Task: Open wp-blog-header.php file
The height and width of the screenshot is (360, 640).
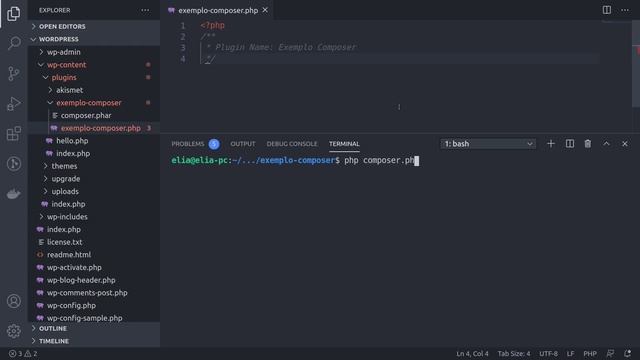Action: point(81,280)
